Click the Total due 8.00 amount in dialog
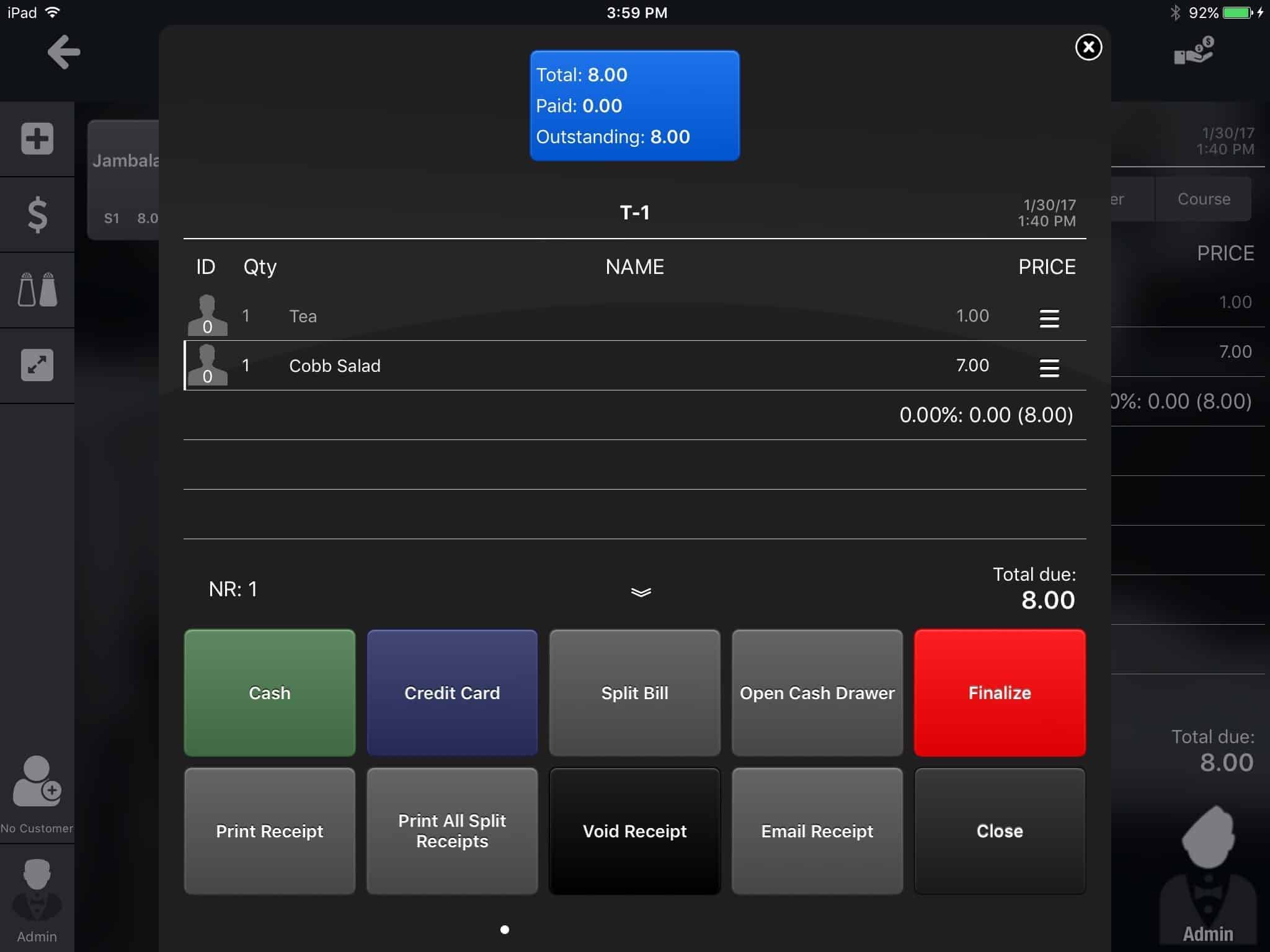Screen dimensions: 1270x952 click(x=1048, y=600)
